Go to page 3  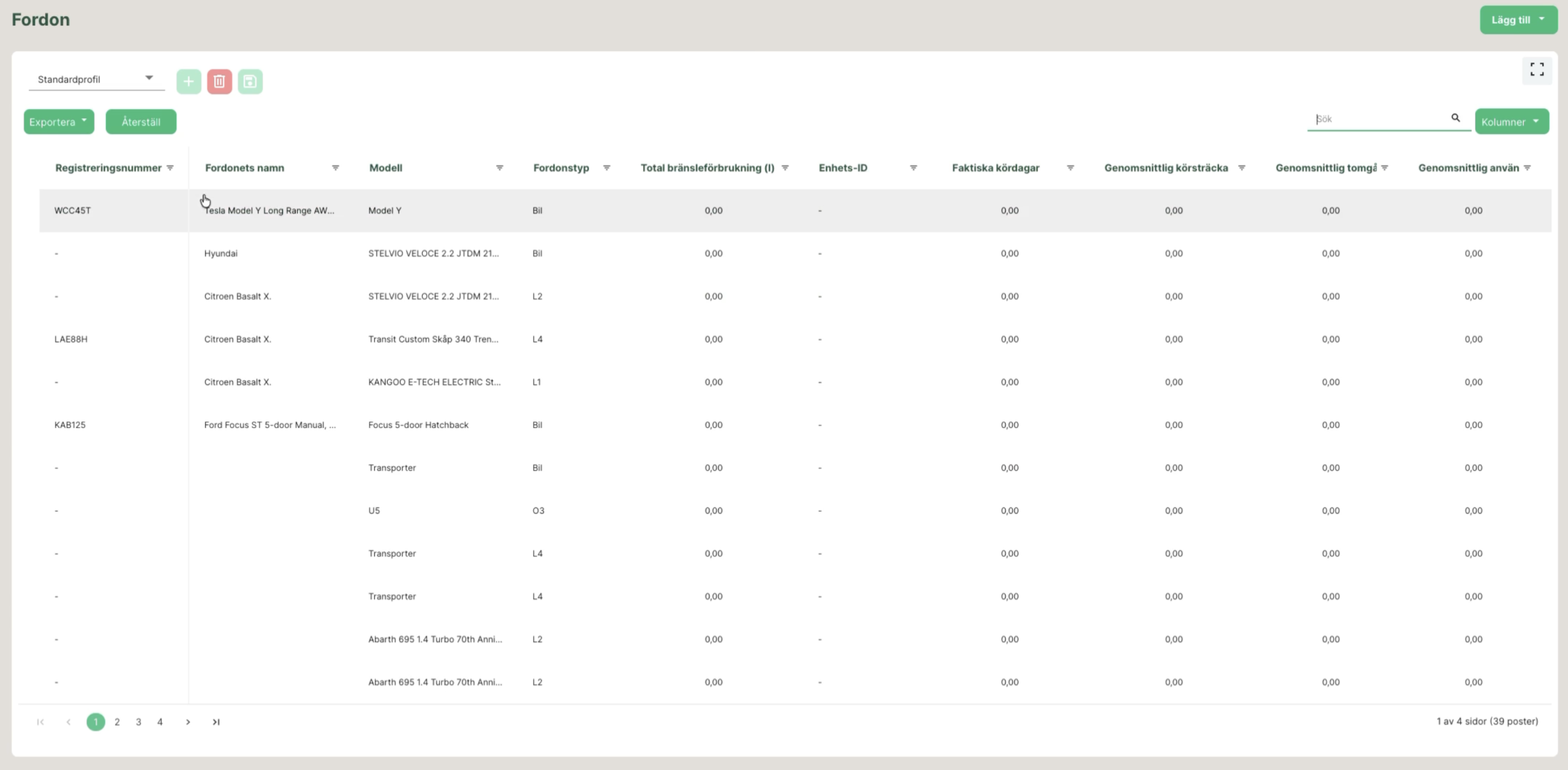138,722
